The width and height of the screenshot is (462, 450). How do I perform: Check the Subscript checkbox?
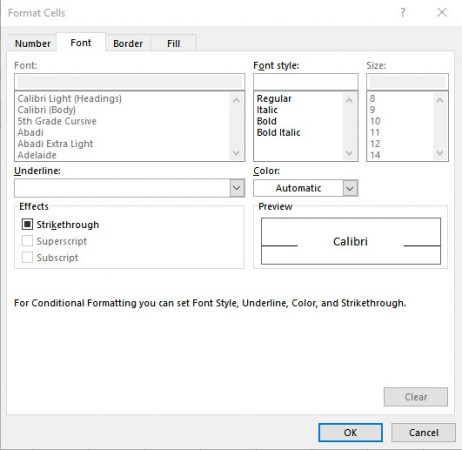pos(27,257)
